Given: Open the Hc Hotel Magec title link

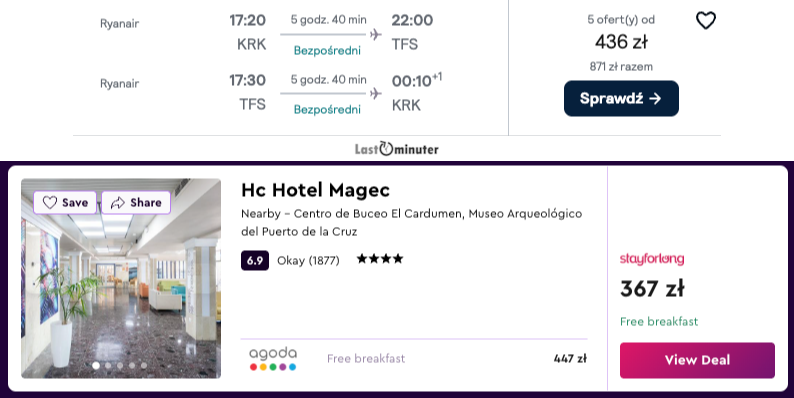Looking at the screenshot, I should [315, 190].
